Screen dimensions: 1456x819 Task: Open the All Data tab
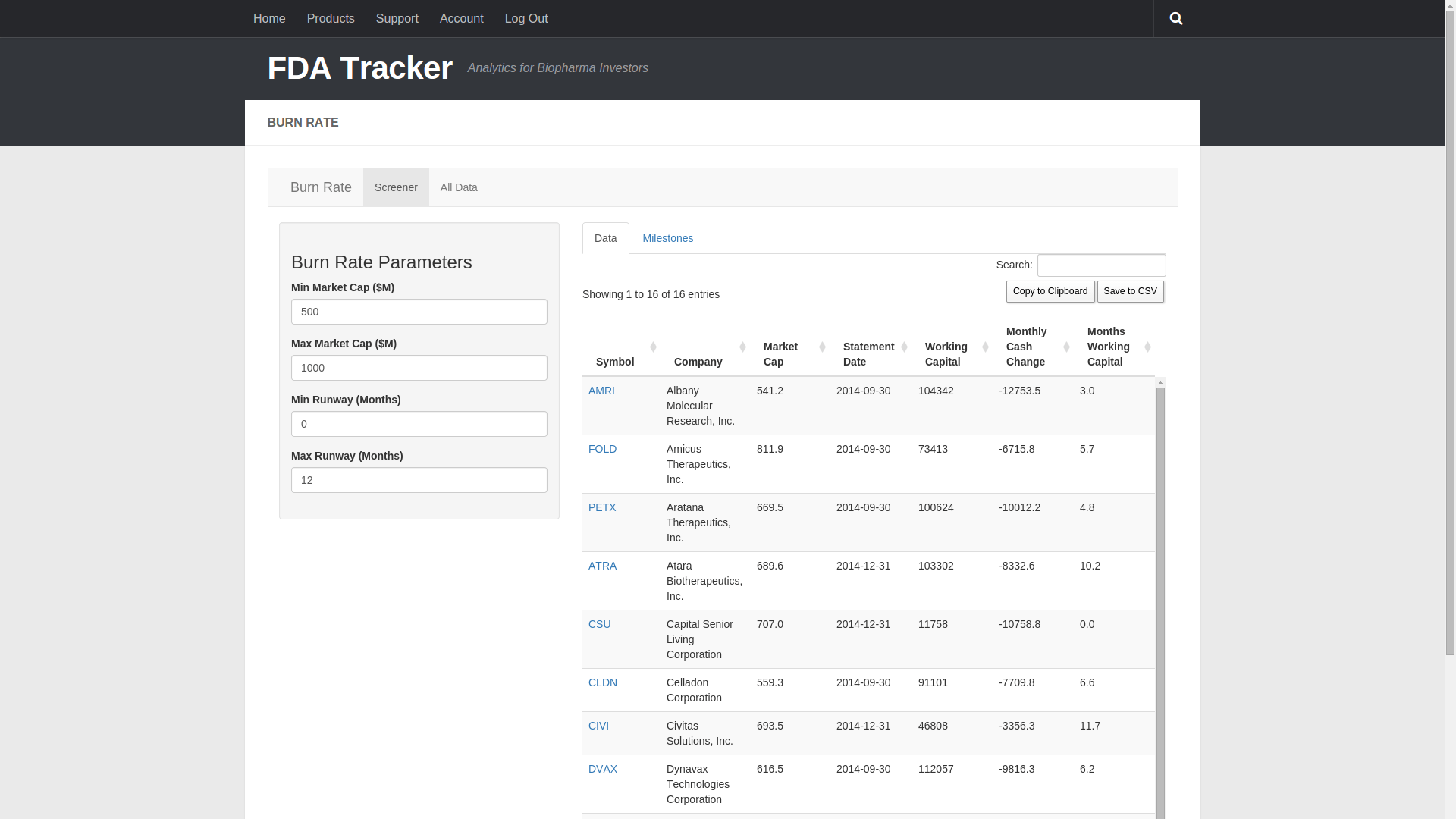coord(458,187)
